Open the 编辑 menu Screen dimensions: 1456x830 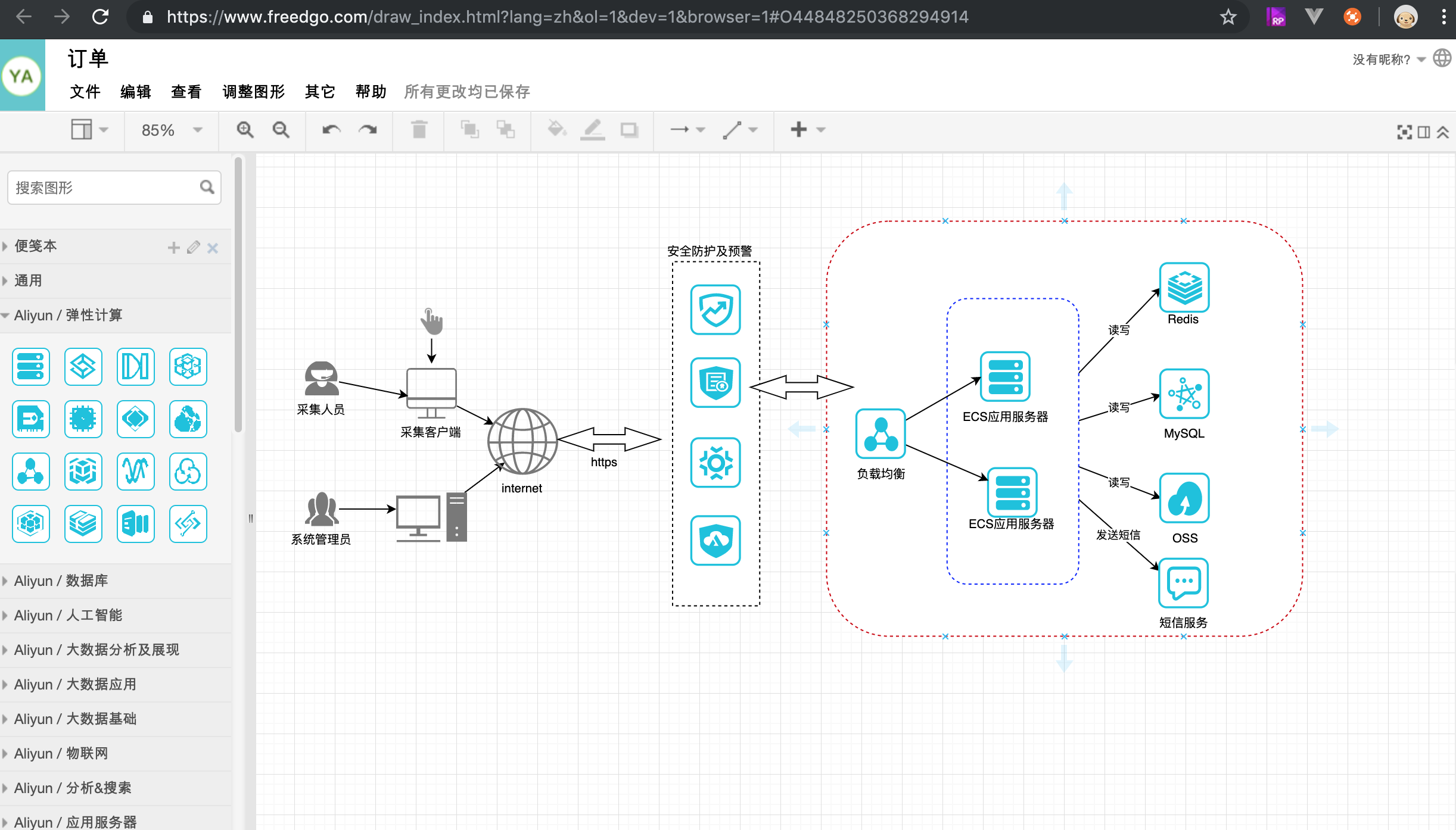[136, 91]
